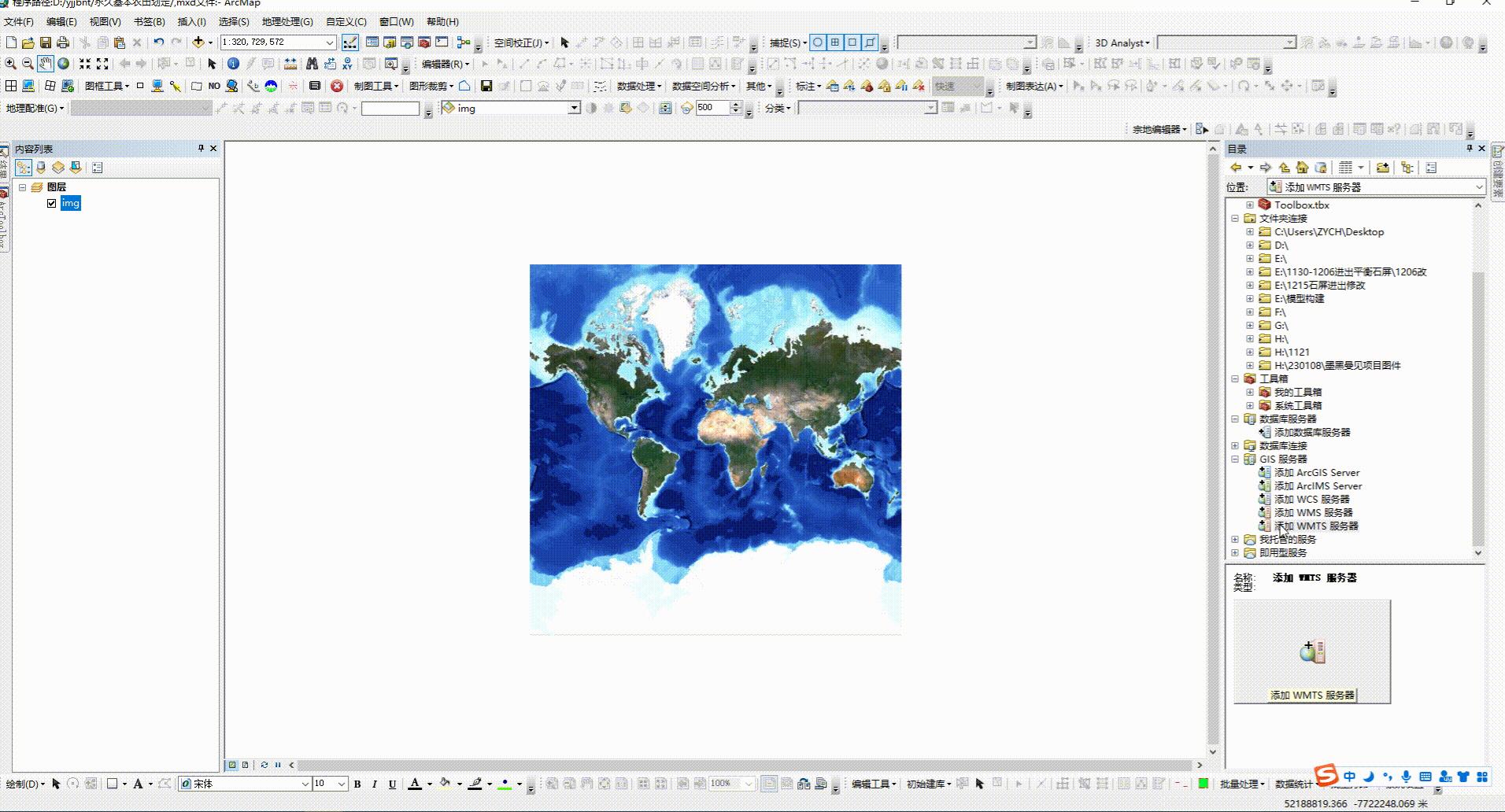This screenshot has width=1505, height=812.
Task: Activate the Identify tool
Action: click(x=233, y=65)
